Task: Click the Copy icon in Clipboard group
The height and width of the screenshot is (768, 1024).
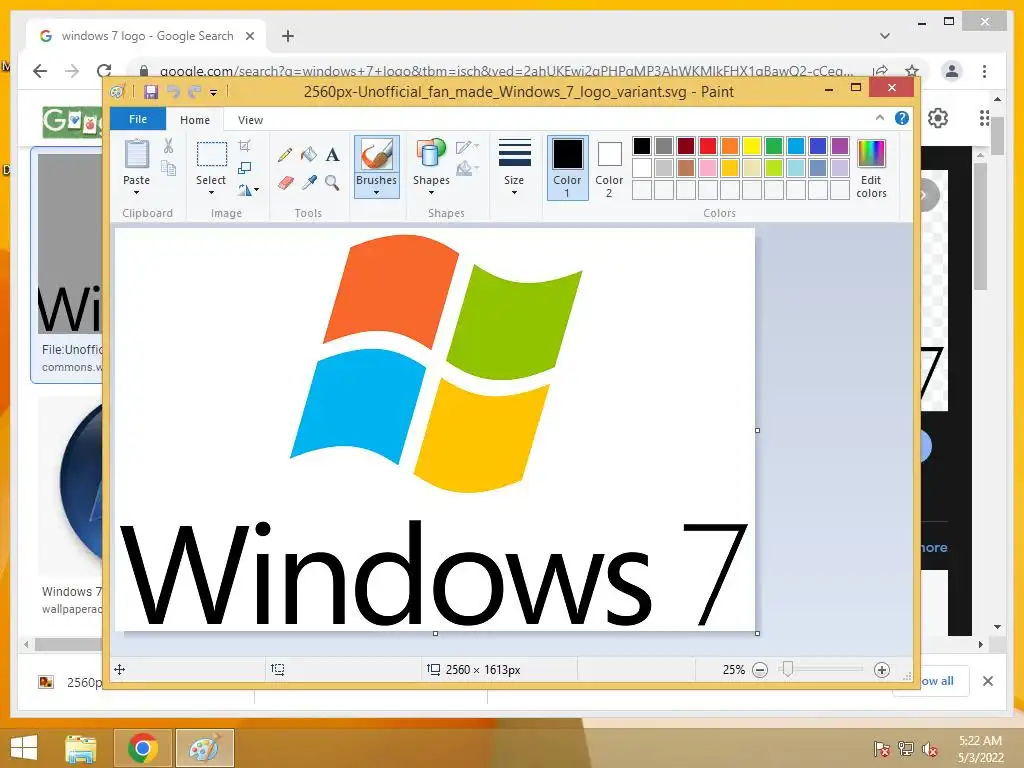Action: click(168, 168)
